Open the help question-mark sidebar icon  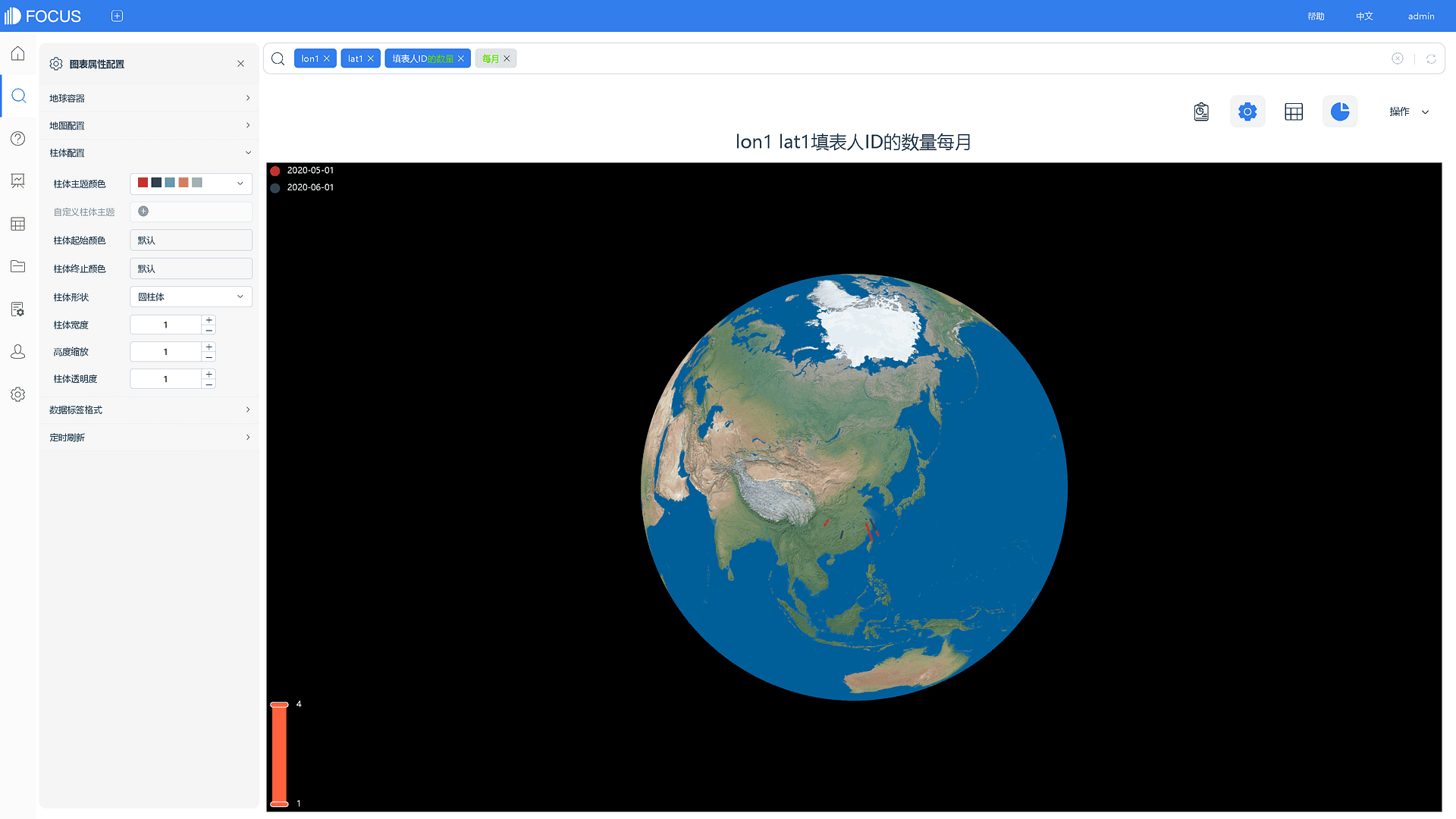point(18,139)
